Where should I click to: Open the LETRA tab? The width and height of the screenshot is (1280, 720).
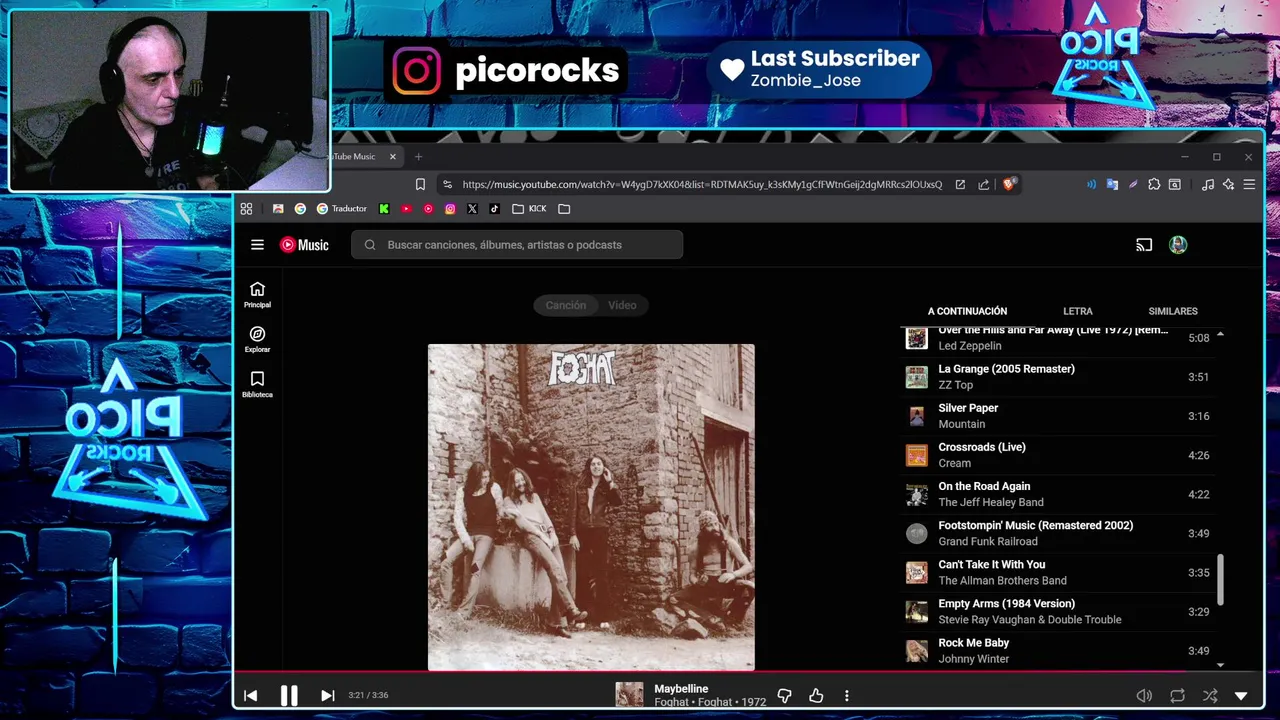coord(1077,311)
